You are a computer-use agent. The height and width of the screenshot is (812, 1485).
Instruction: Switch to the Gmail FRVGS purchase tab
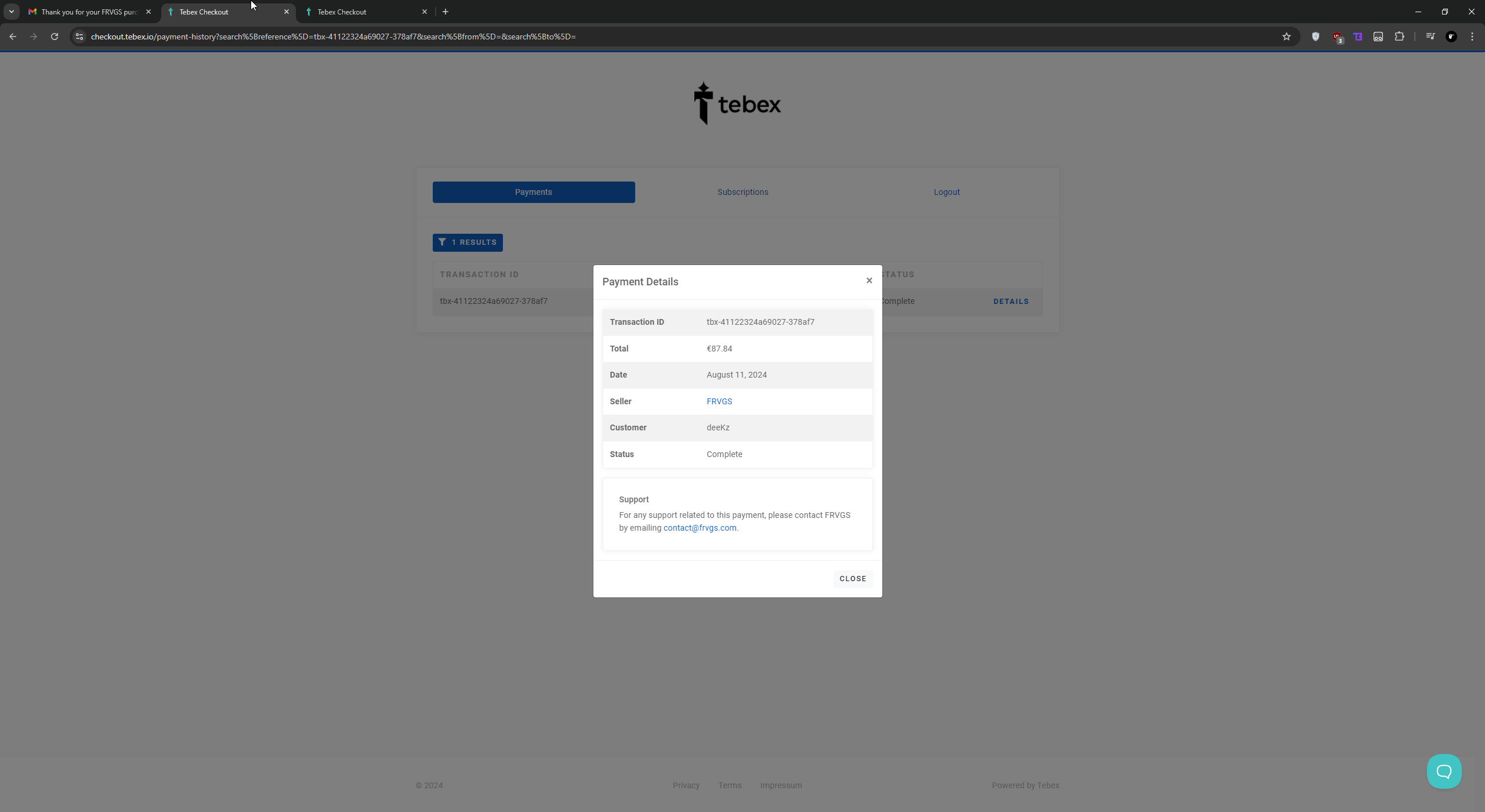88,12
